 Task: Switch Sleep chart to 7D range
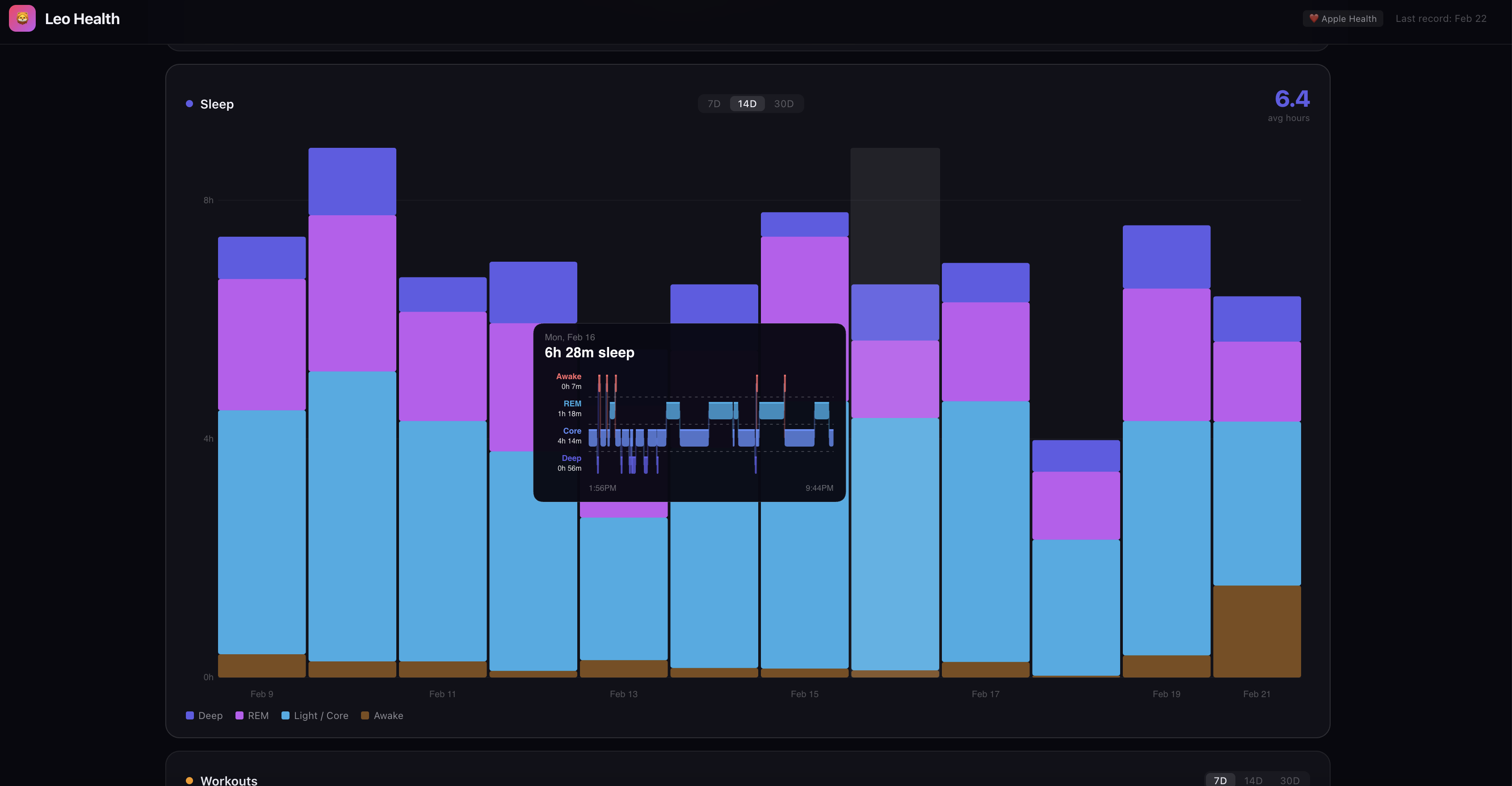tap(714, 104)
